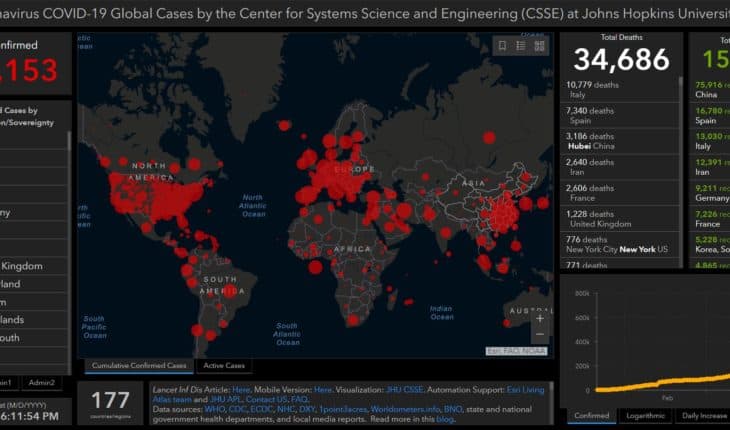Zoom in on the map with plus
The height and width of the screenshot is (430, 730).
[540, 319]
